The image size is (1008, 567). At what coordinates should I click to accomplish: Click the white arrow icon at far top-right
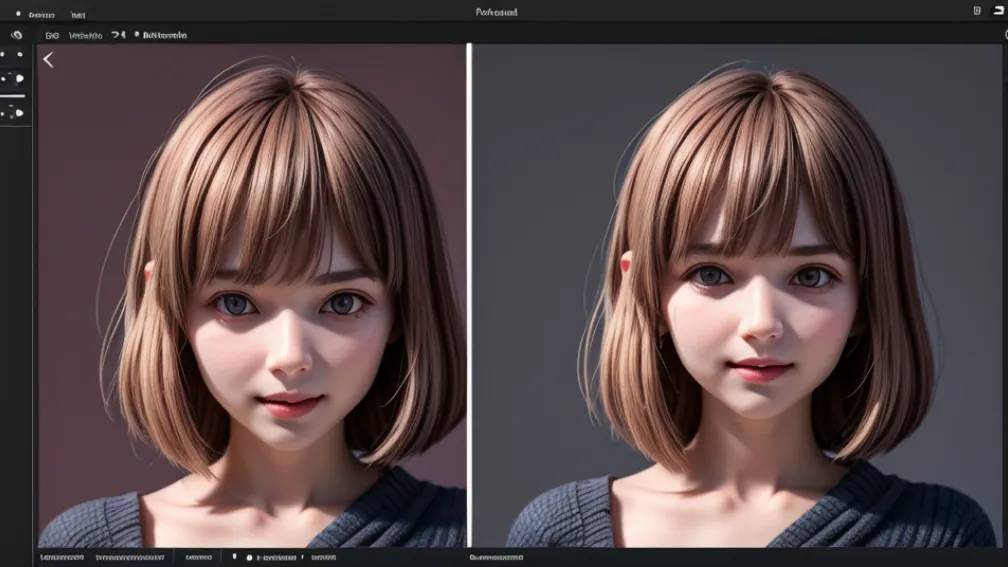pyautogui.click(x=1000, y=11)
